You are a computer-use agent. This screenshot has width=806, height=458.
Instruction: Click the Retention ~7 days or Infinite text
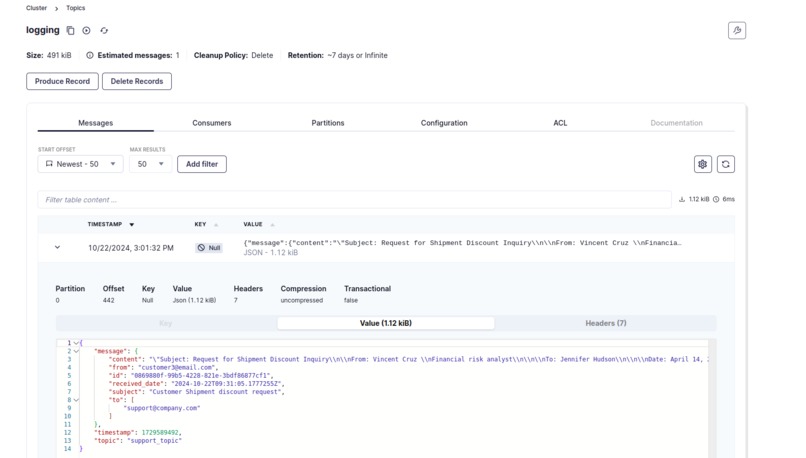pyautogui.click(x=338, y=55)
